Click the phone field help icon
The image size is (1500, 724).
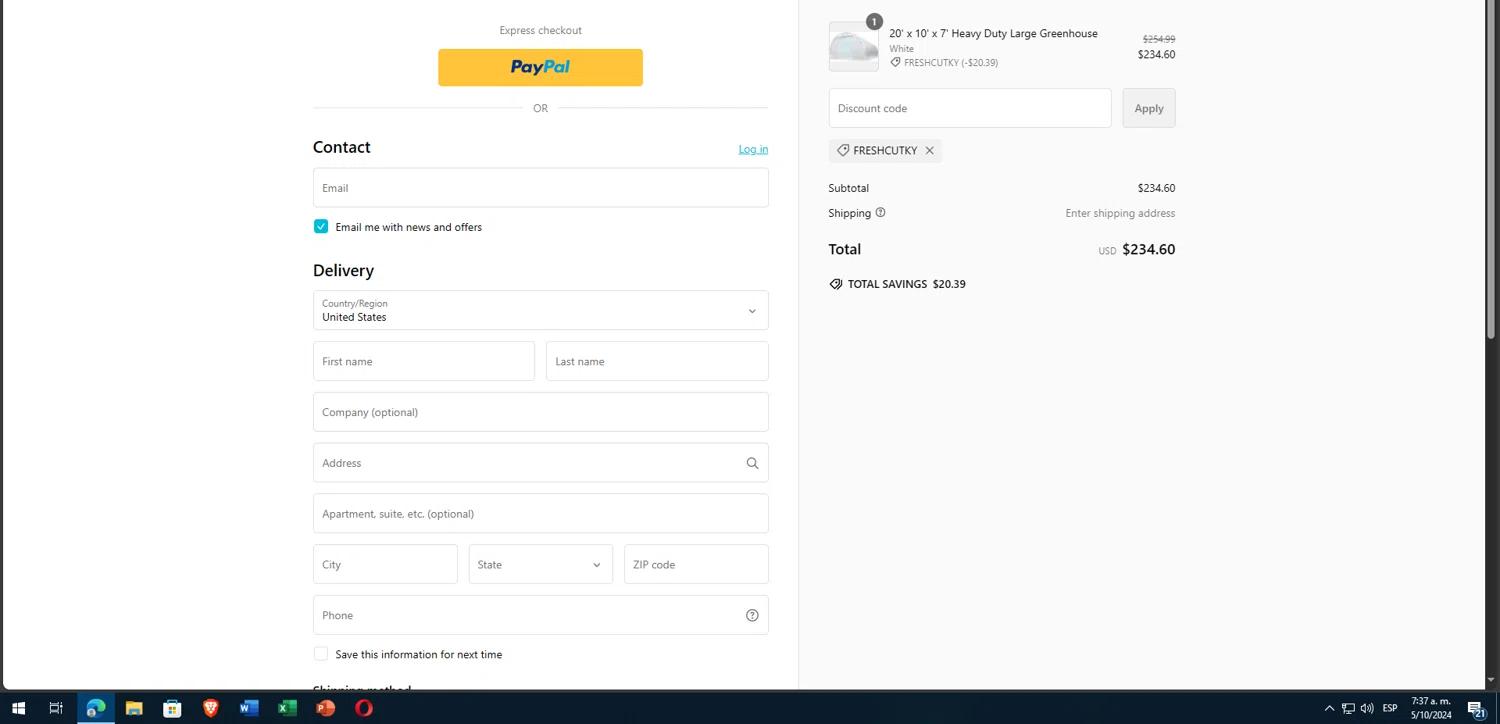click(752, 616)
